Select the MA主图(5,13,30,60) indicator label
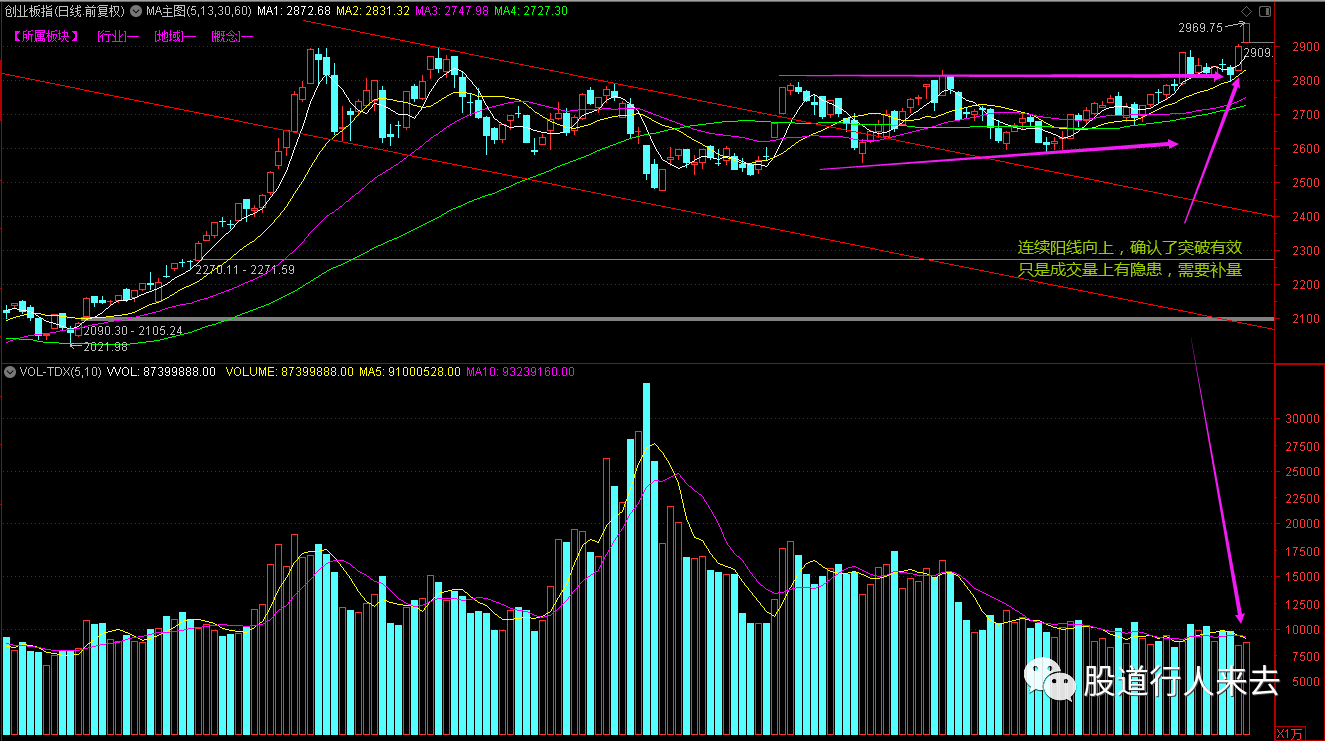 pyautogui.click(x=198, y=11)
